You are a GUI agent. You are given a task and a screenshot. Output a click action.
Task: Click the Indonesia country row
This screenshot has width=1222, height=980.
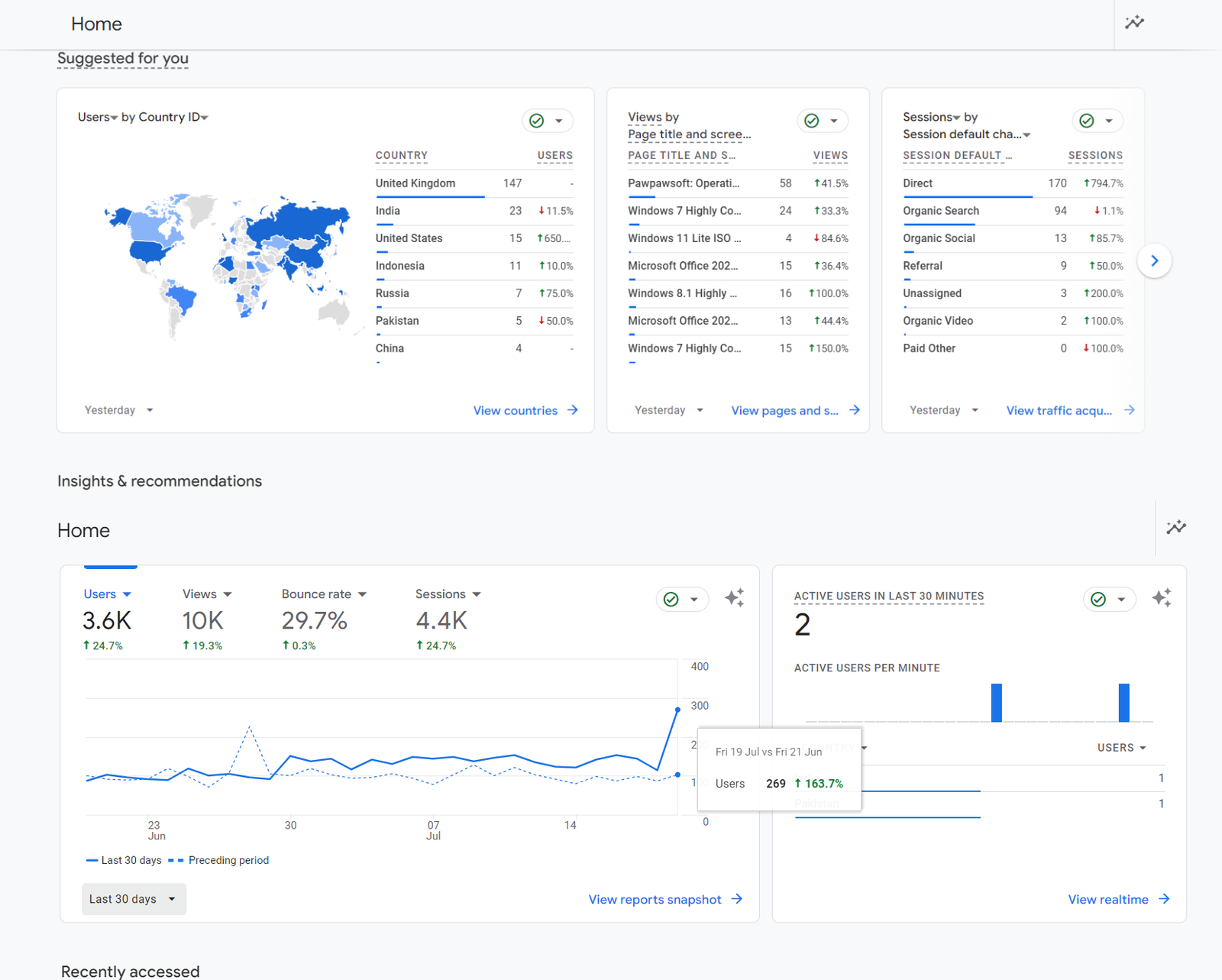click(x=474, y=266)
